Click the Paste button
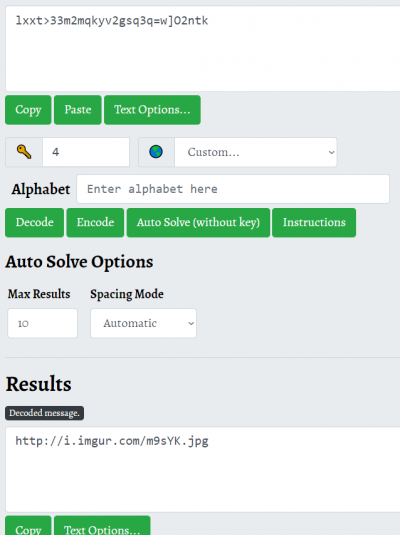 78,110
